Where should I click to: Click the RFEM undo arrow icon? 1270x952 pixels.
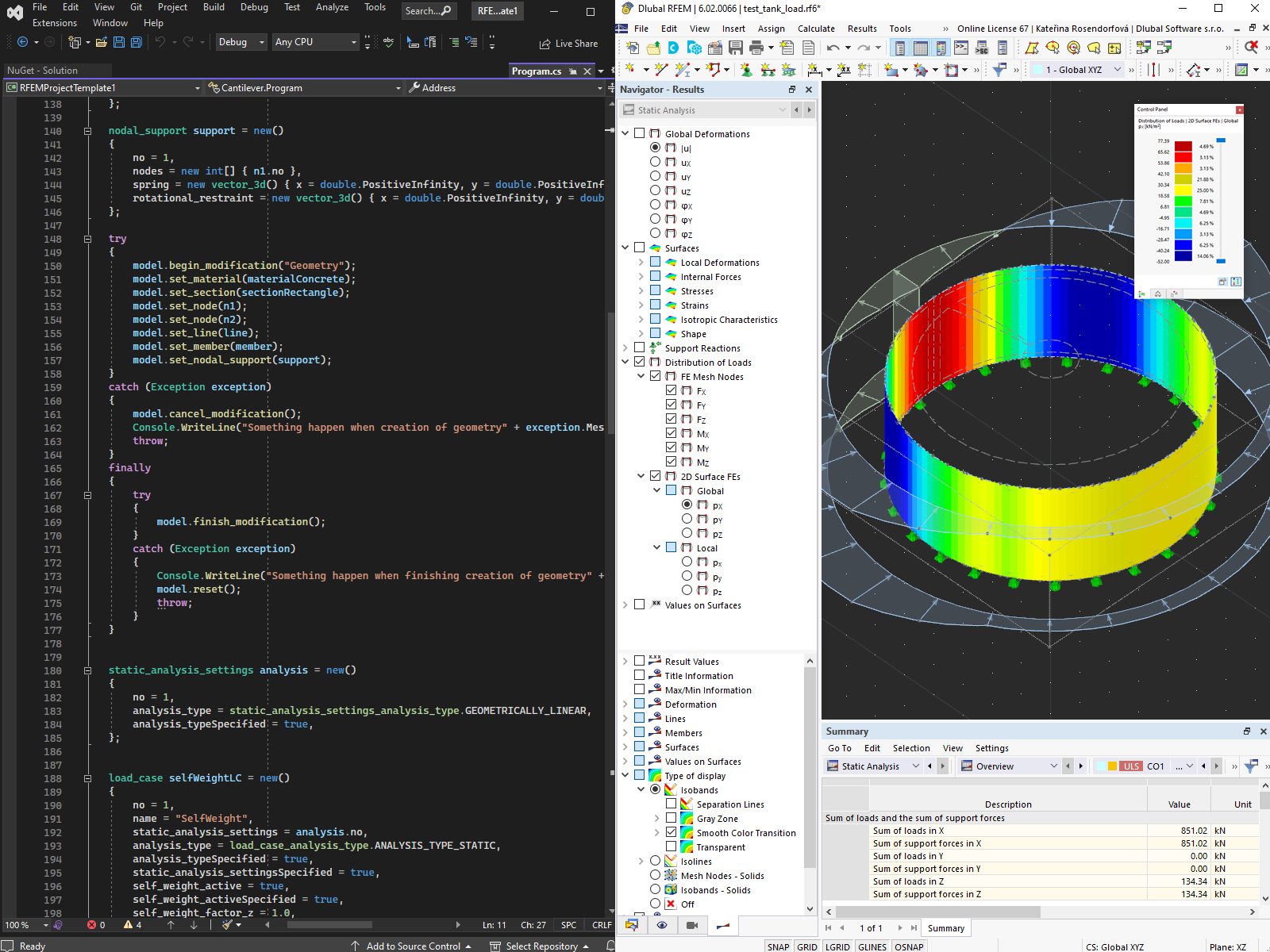point(833,48)
